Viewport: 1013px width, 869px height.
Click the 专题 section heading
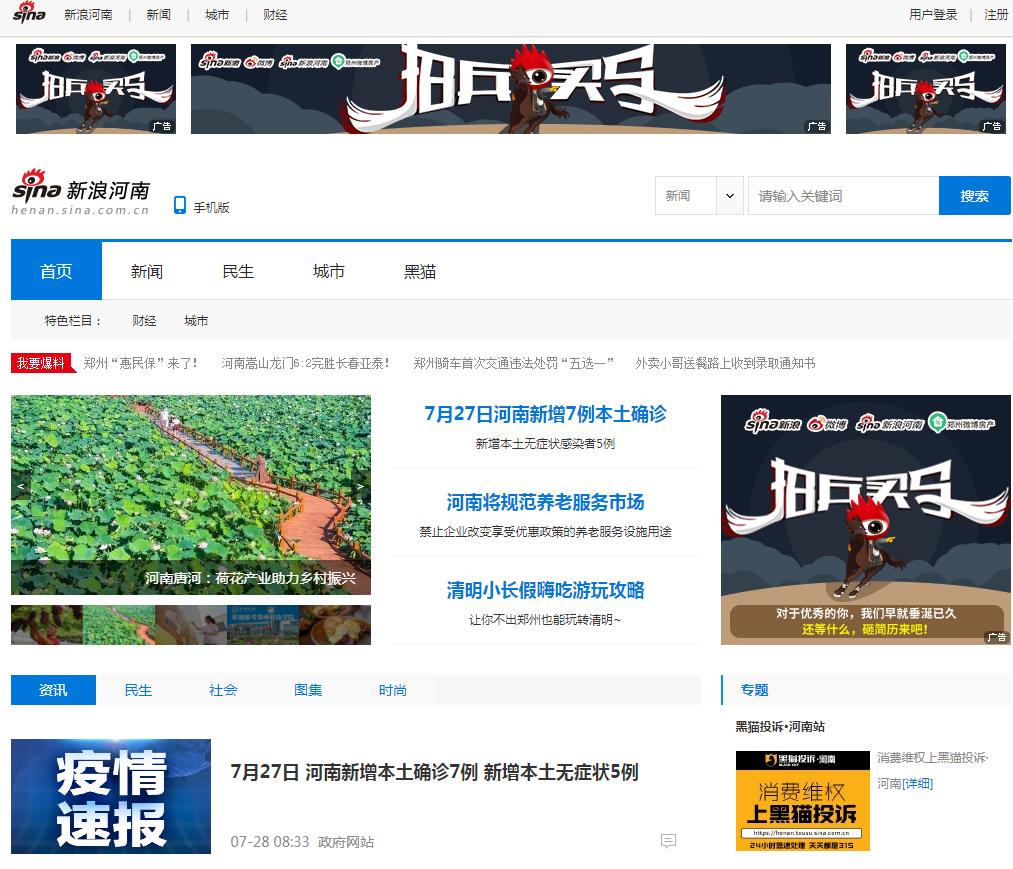755,690
